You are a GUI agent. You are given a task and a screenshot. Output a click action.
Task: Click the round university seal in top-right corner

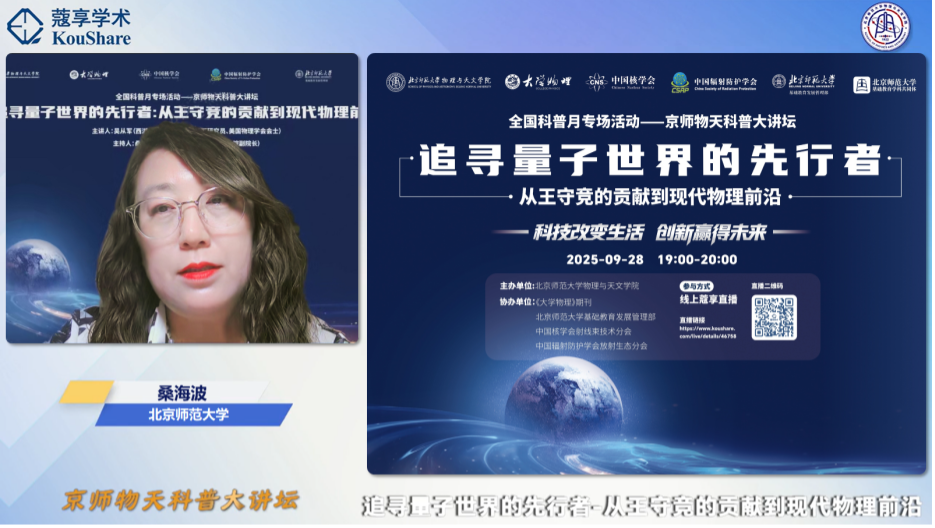pyautogui.click(x=885, y=27)
